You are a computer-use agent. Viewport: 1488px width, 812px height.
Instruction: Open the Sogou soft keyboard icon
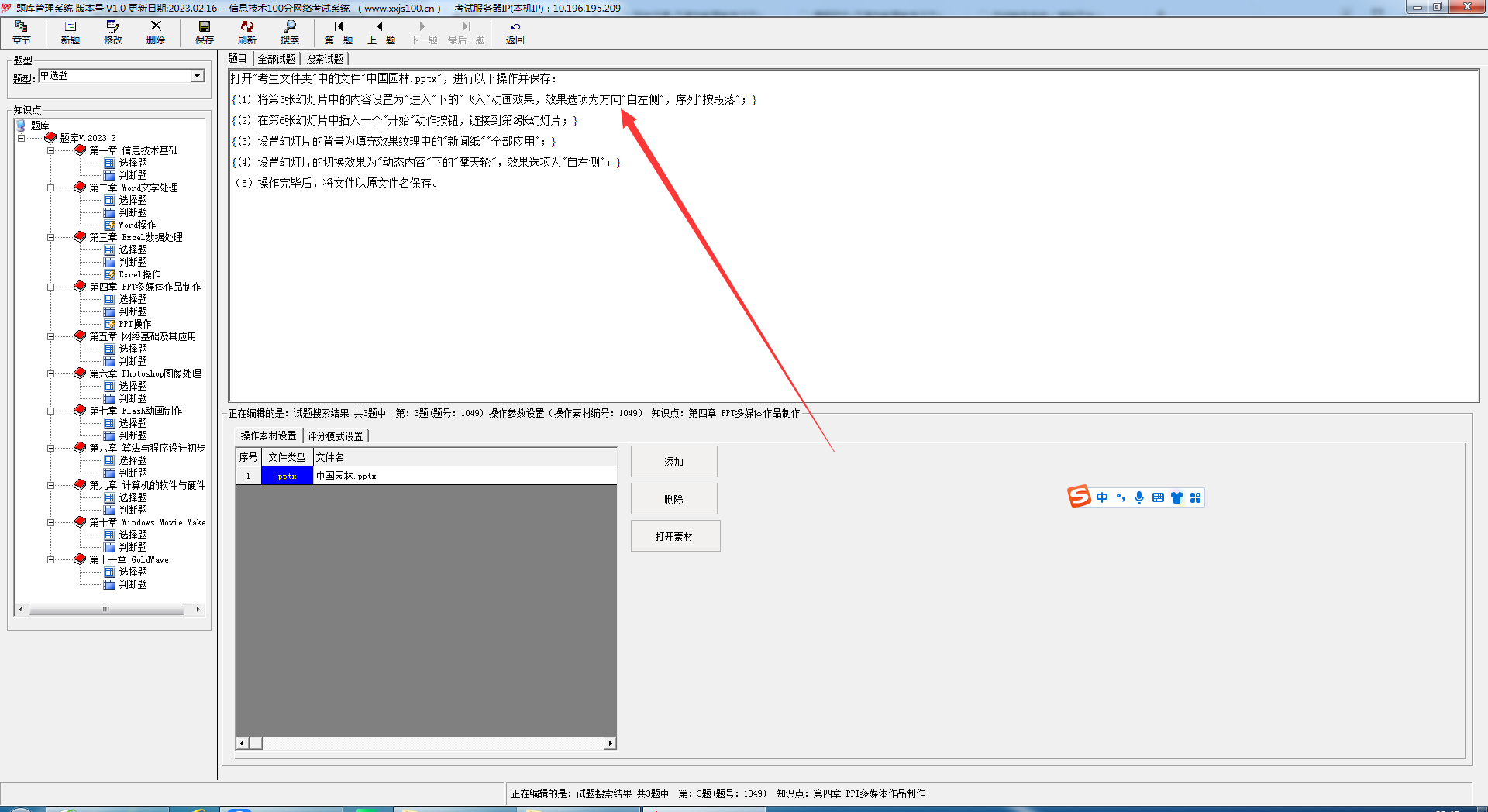tap(1158, 497)
